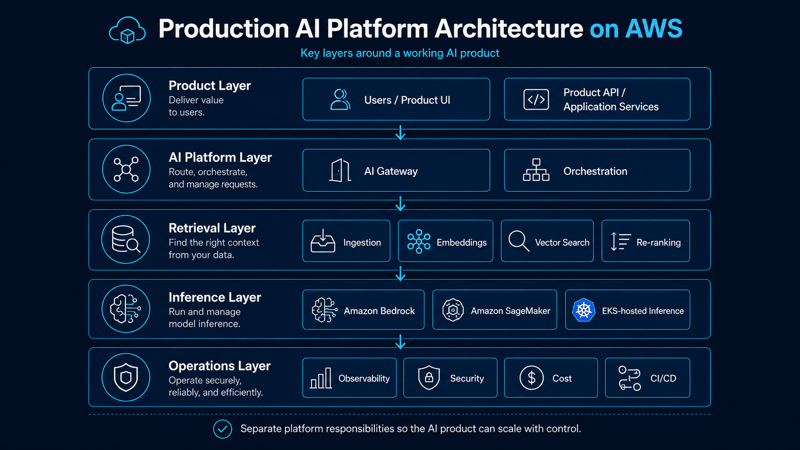Viewport: 800px width, 450px height.
Task: Select the EKS-hosted Inference label
Action: click(x=643, y=311)
